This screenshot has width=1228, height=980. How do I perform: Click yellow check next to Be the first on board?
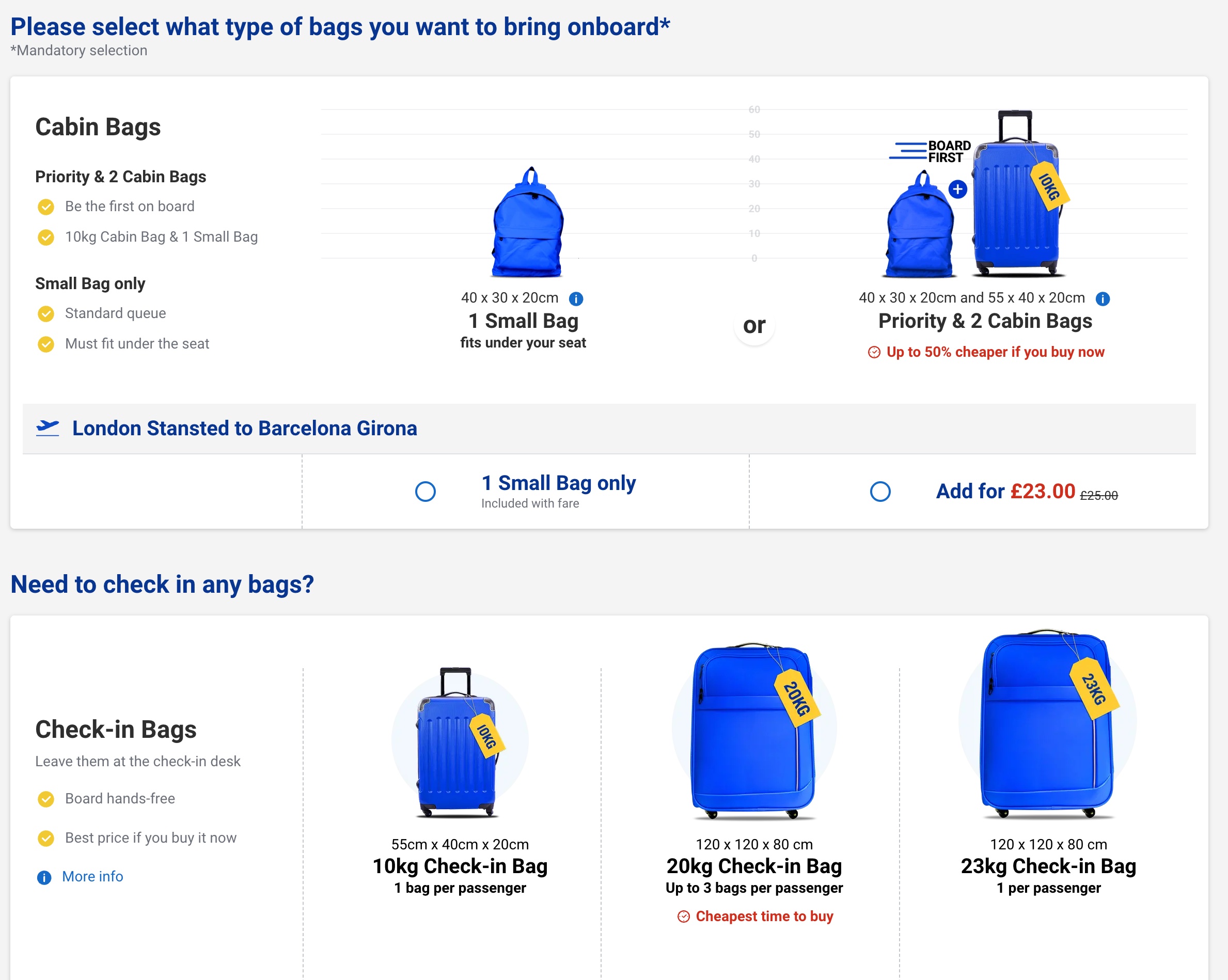(x=46, y=207)
